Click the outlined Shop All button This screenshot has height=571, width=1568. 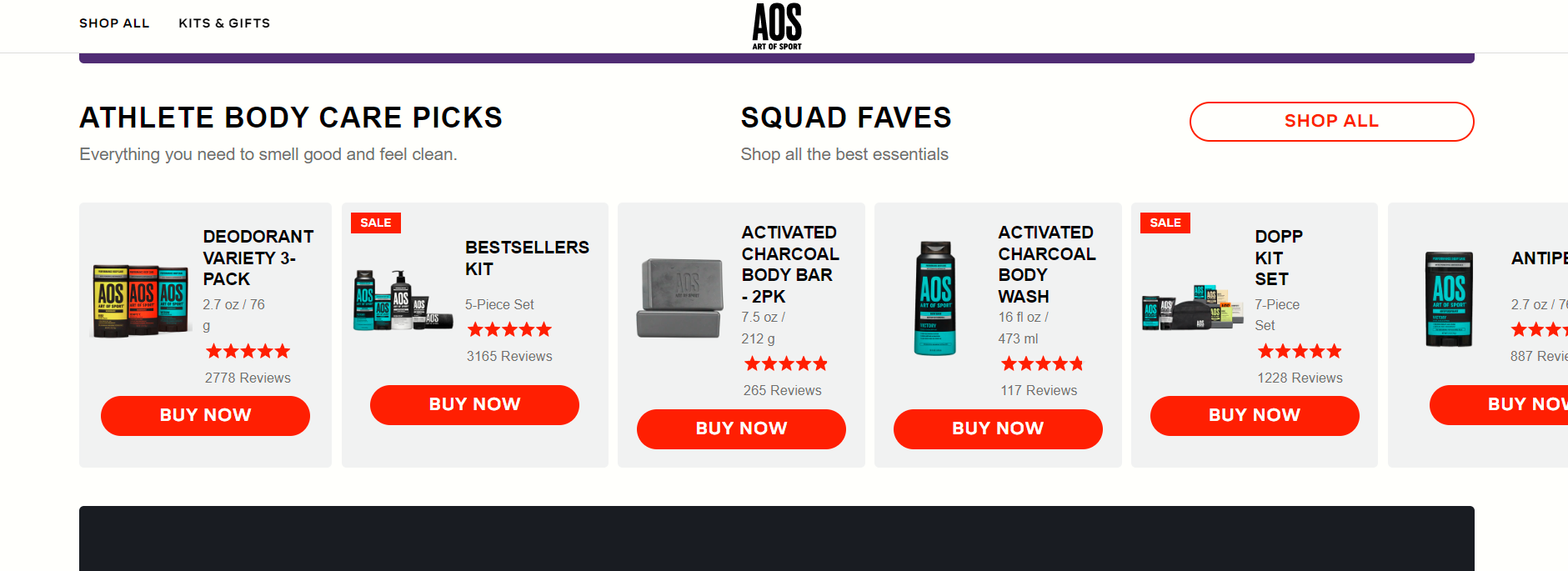(x=1331, y=122)
